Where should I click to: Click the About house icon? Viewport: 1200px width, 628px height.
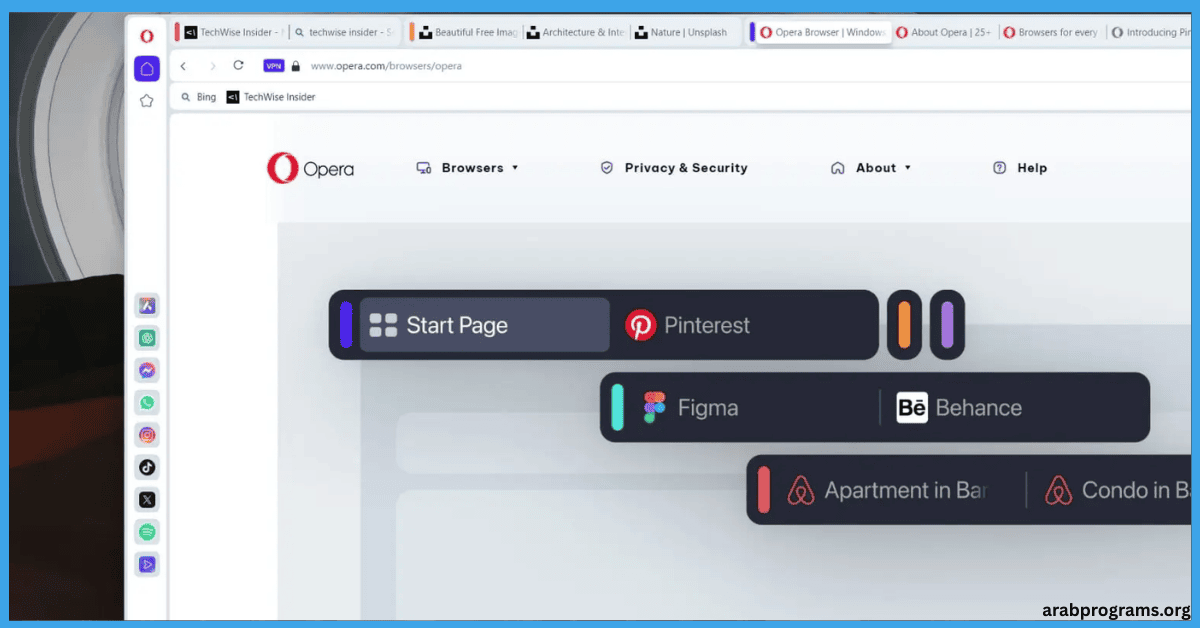[838, 168]
